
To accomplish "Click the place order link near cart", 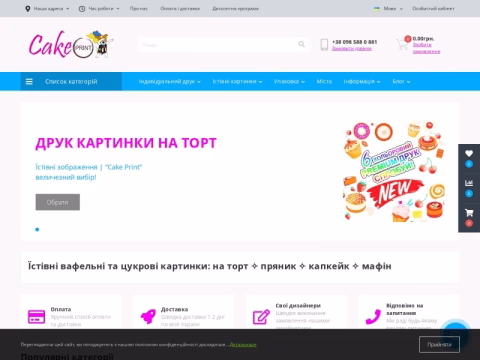I will [x=426, y=48].
